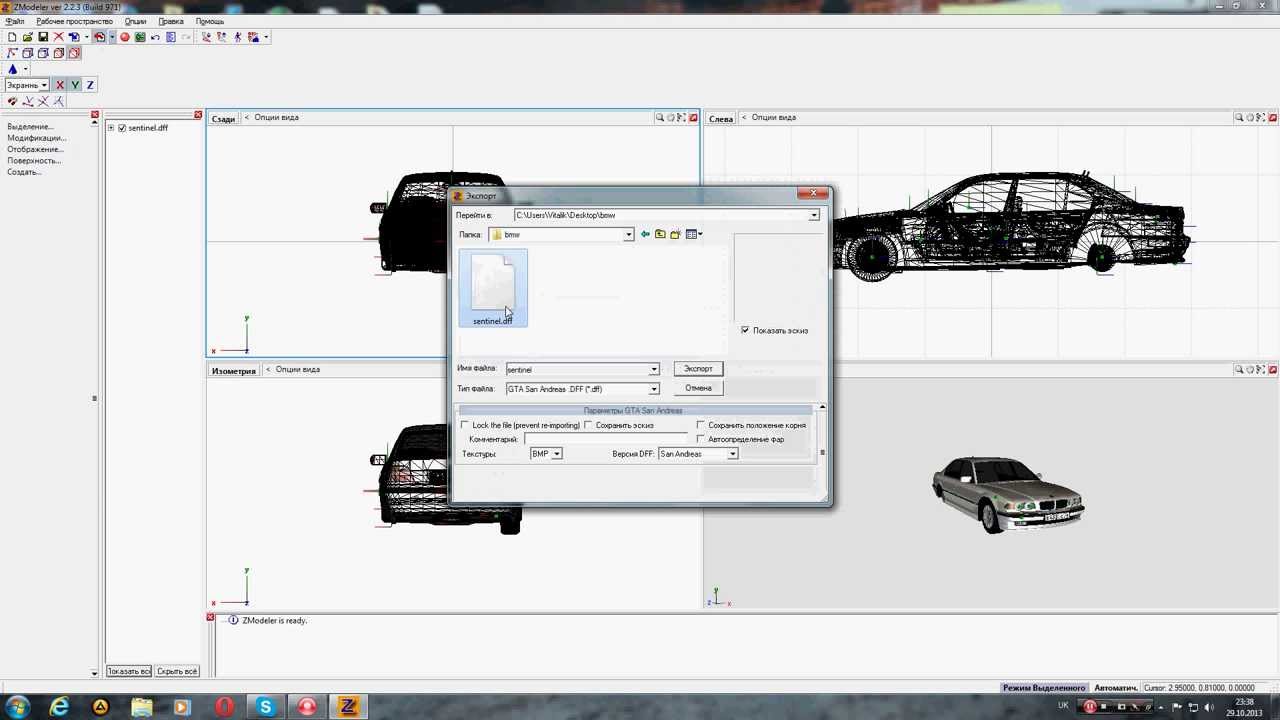Click the Save floppy disk icon
The image size is (1280, 720).
click(x=43, y=37)
